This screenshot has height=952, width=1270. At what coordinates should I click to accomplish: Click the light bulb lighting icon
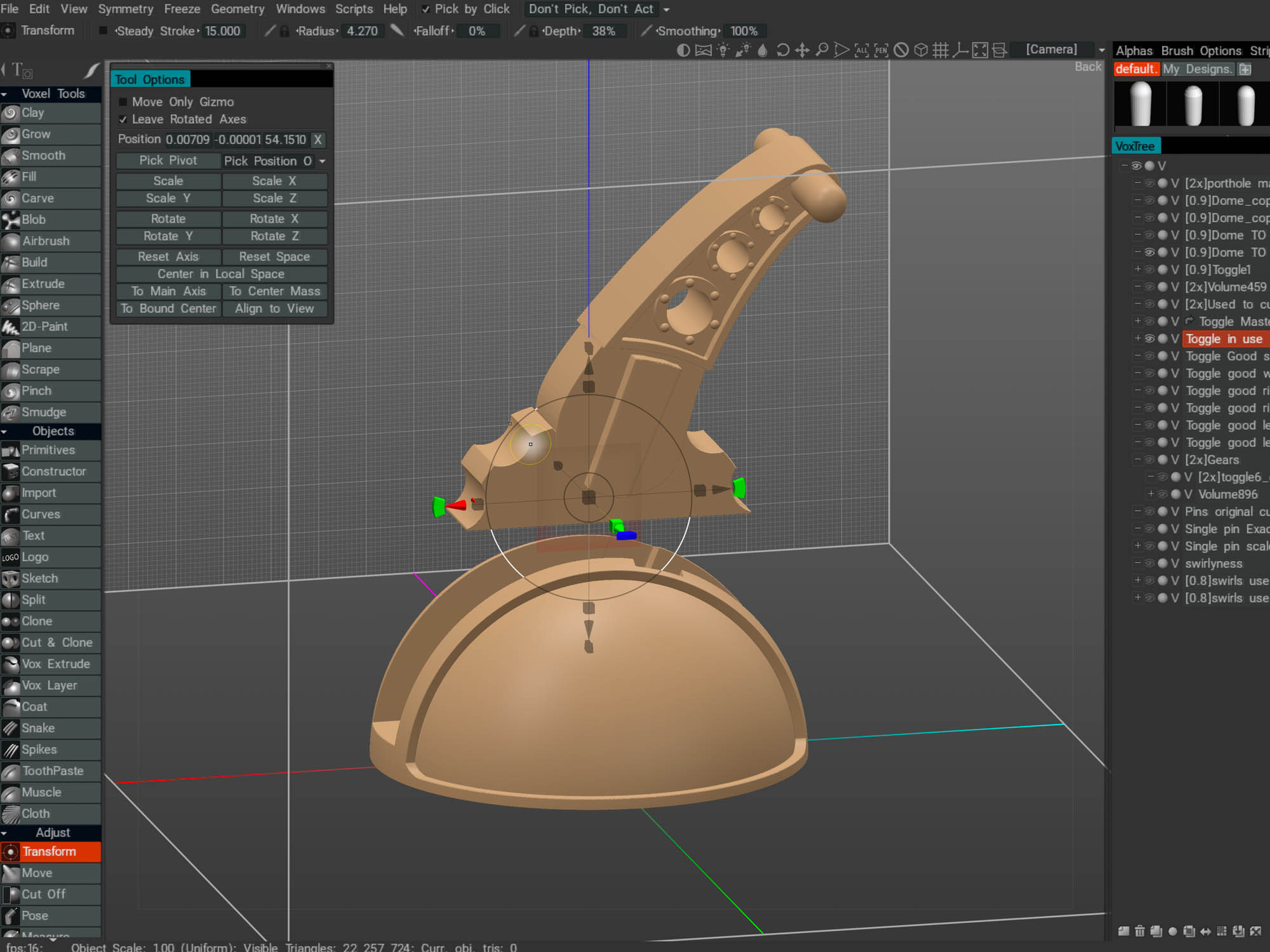(723, 50)
